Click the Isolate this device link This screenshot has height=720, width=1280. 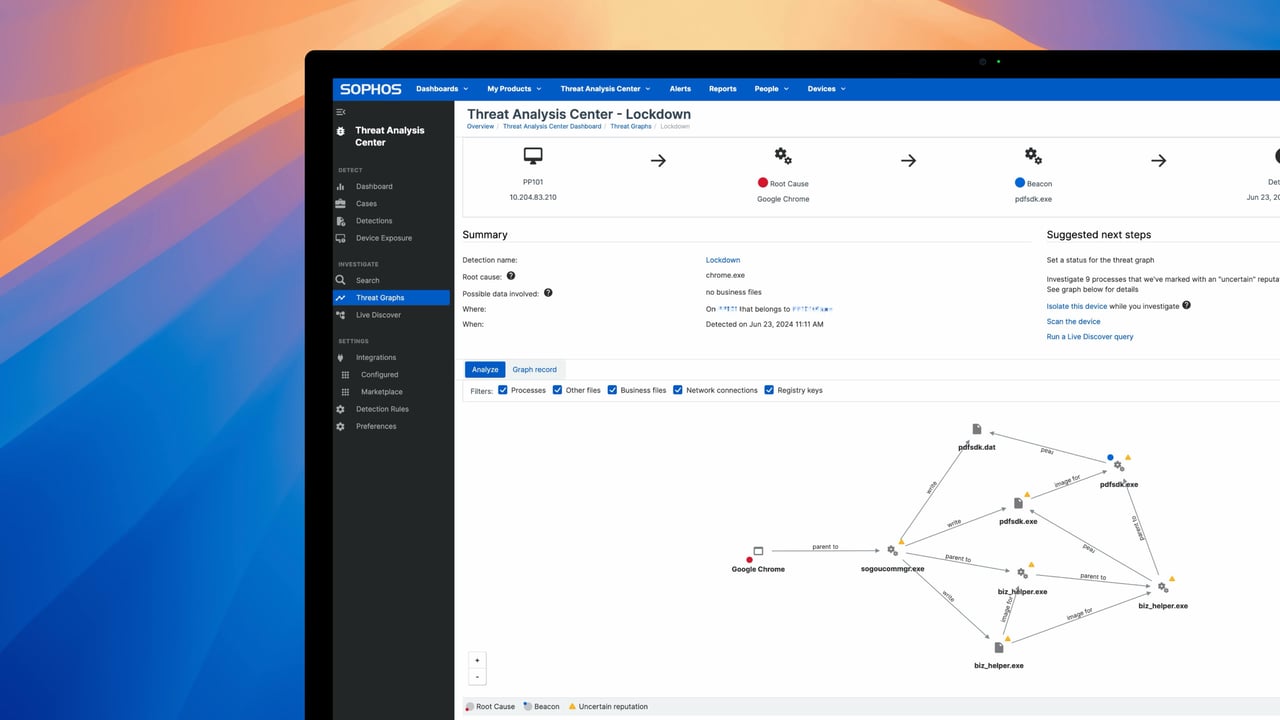(x=1077, y=306)
